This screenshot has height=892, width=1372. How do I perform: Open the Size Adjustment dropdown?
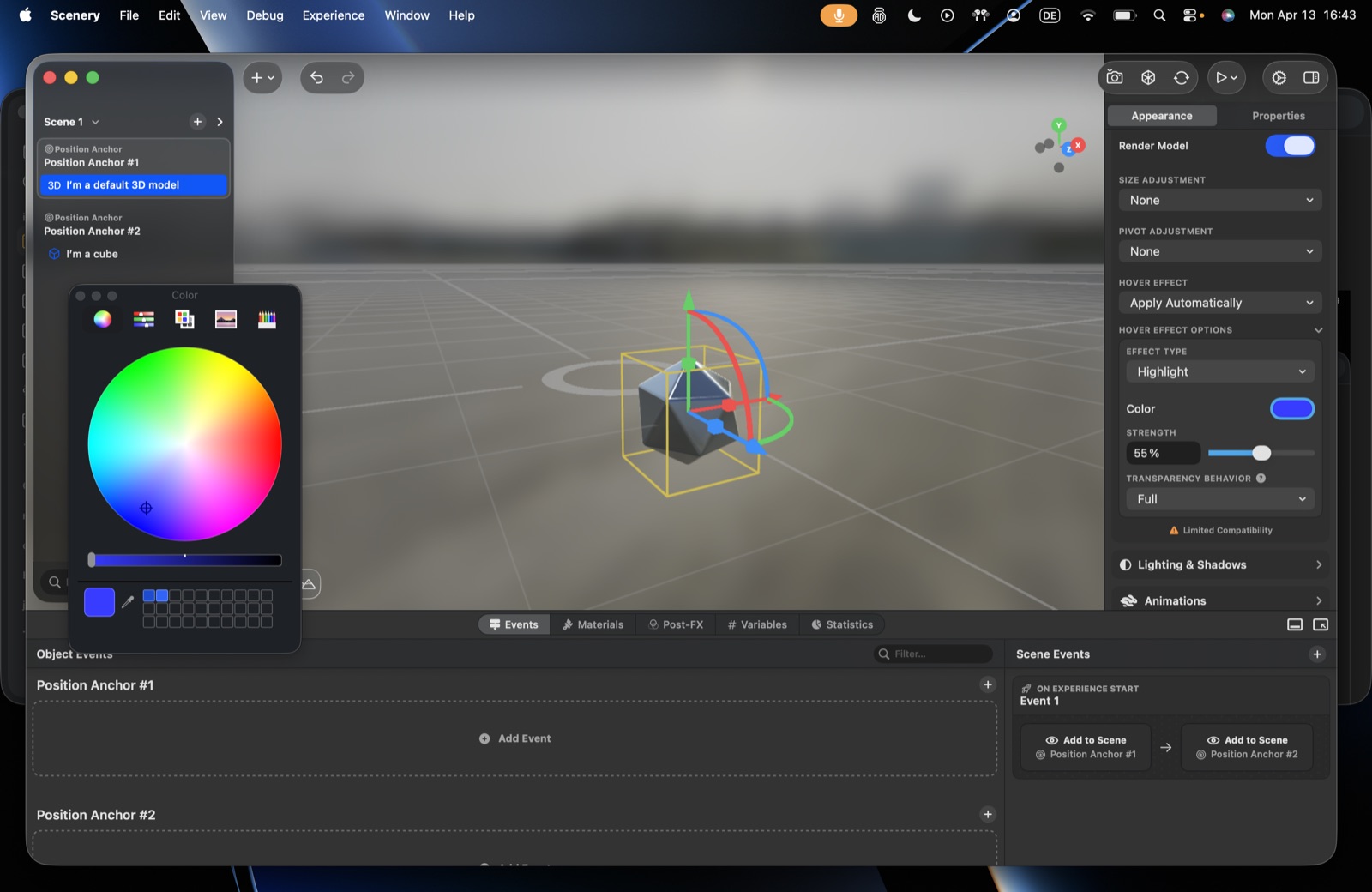coord(1220,200)
